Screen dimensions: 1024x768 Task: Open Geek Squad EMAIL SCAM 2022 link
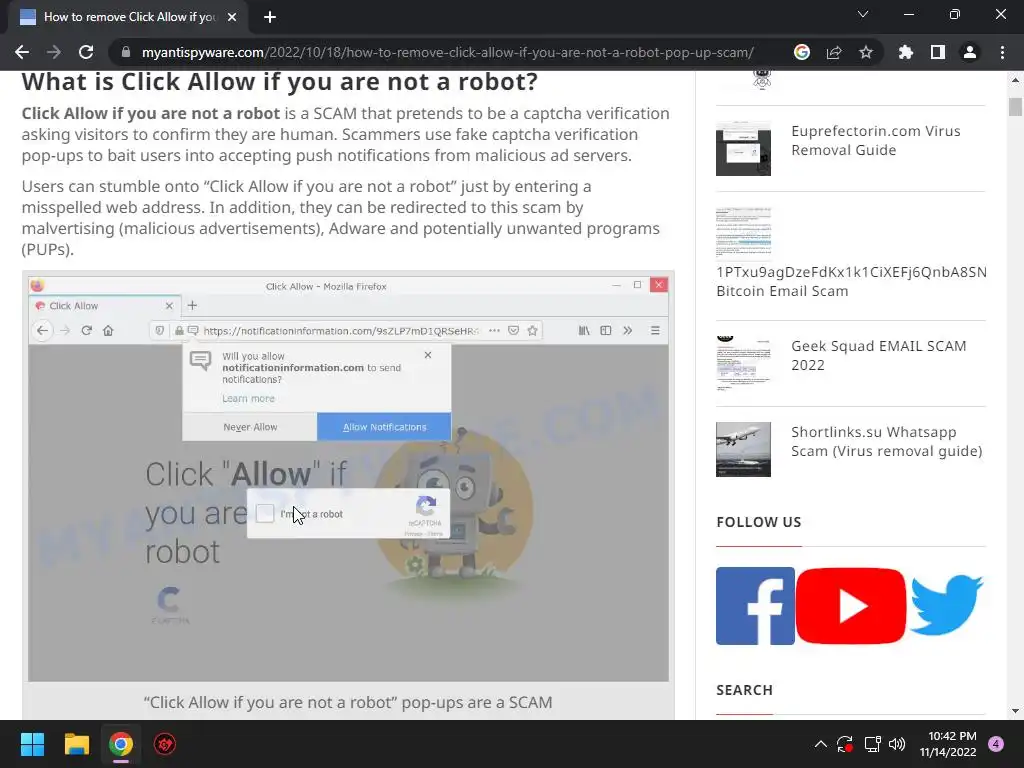click(878, 355)
